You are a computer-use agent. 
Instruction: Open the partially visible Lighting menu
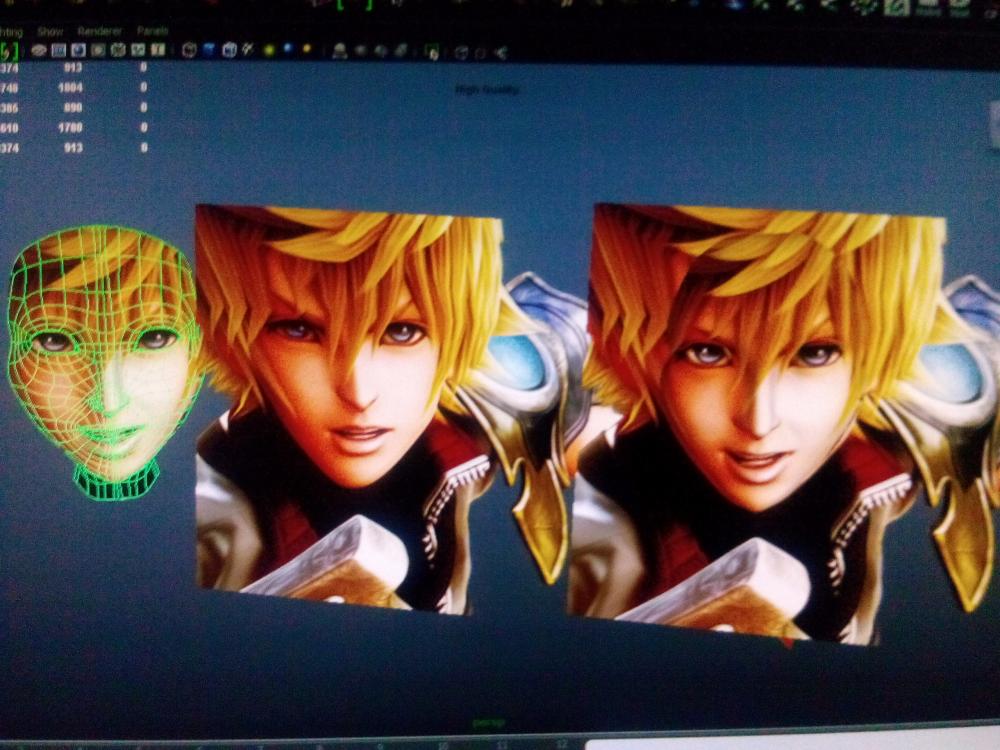click(11, 32)
